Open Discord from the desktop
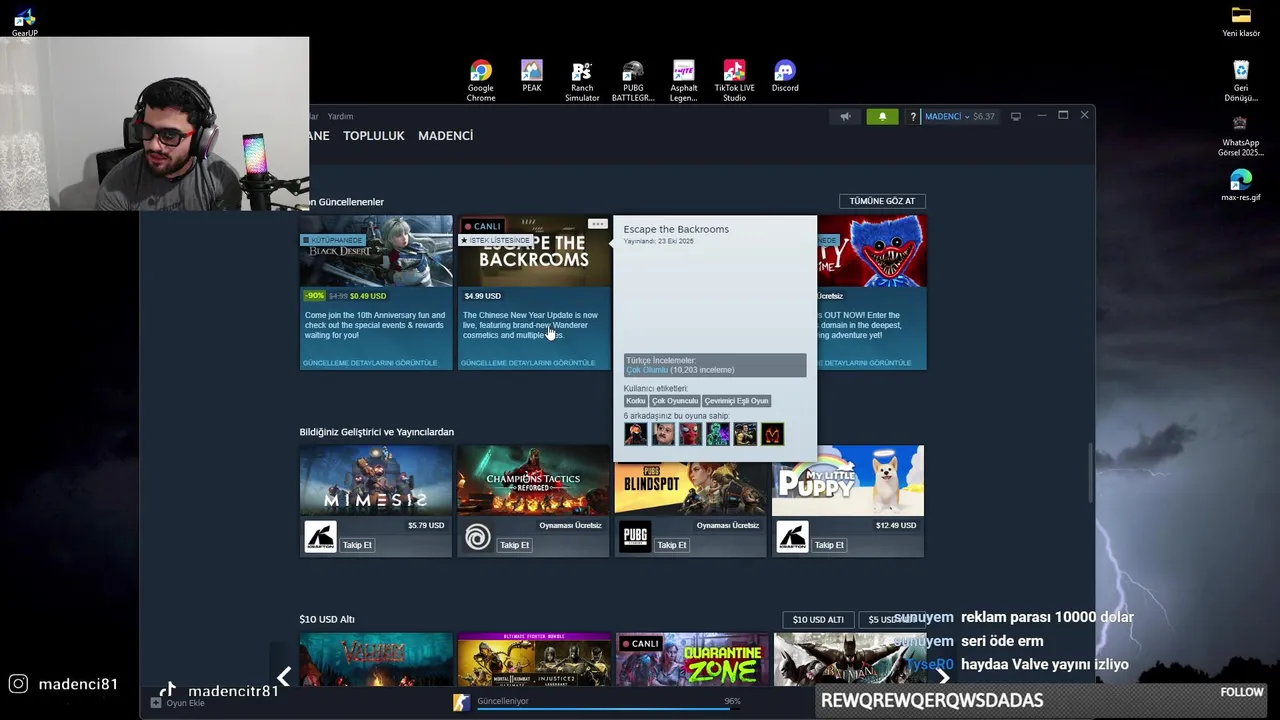Viewport: 1280px width, 720px height. tap(785, 77)
